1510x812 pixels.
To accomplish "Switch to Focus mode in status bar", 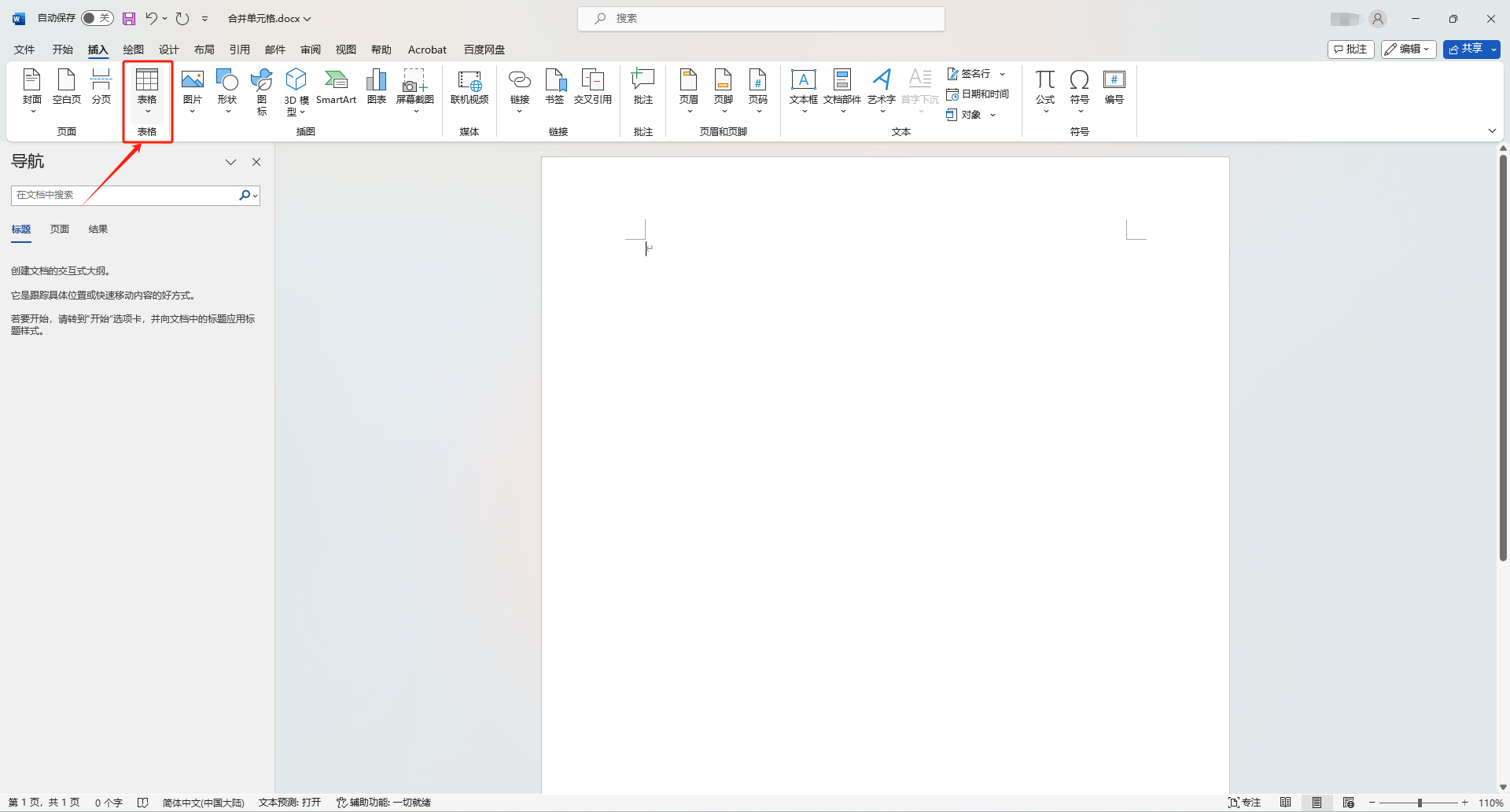I will point(1245,803).
